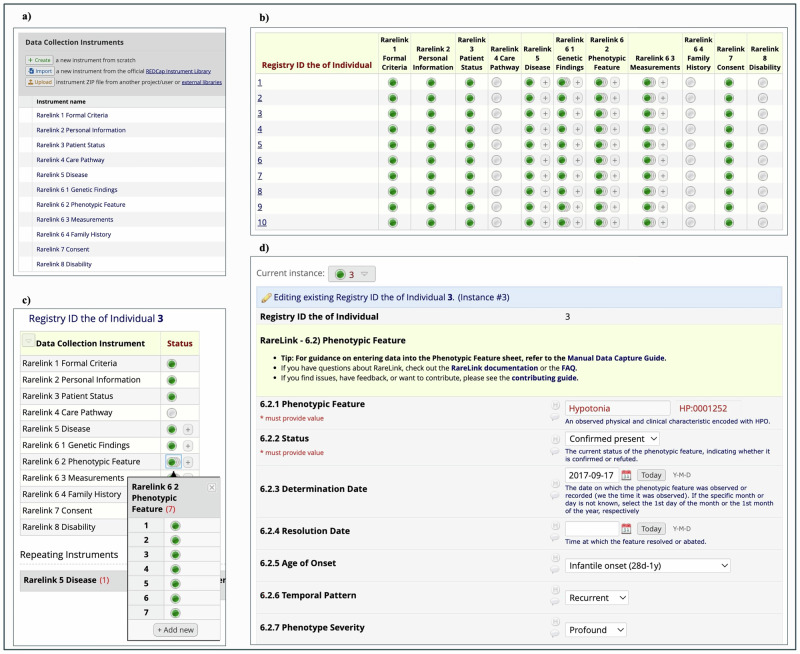Open record 1 from Registry ID column
Image resolution: width=800 pixels, height=654 pixels.
(260, 83)
